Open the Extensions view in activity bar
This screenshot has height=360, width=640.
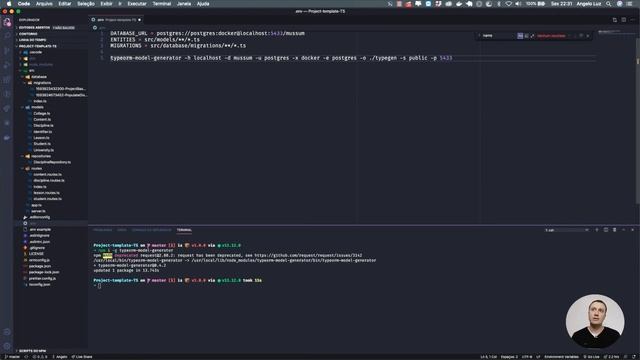point(7,80)
